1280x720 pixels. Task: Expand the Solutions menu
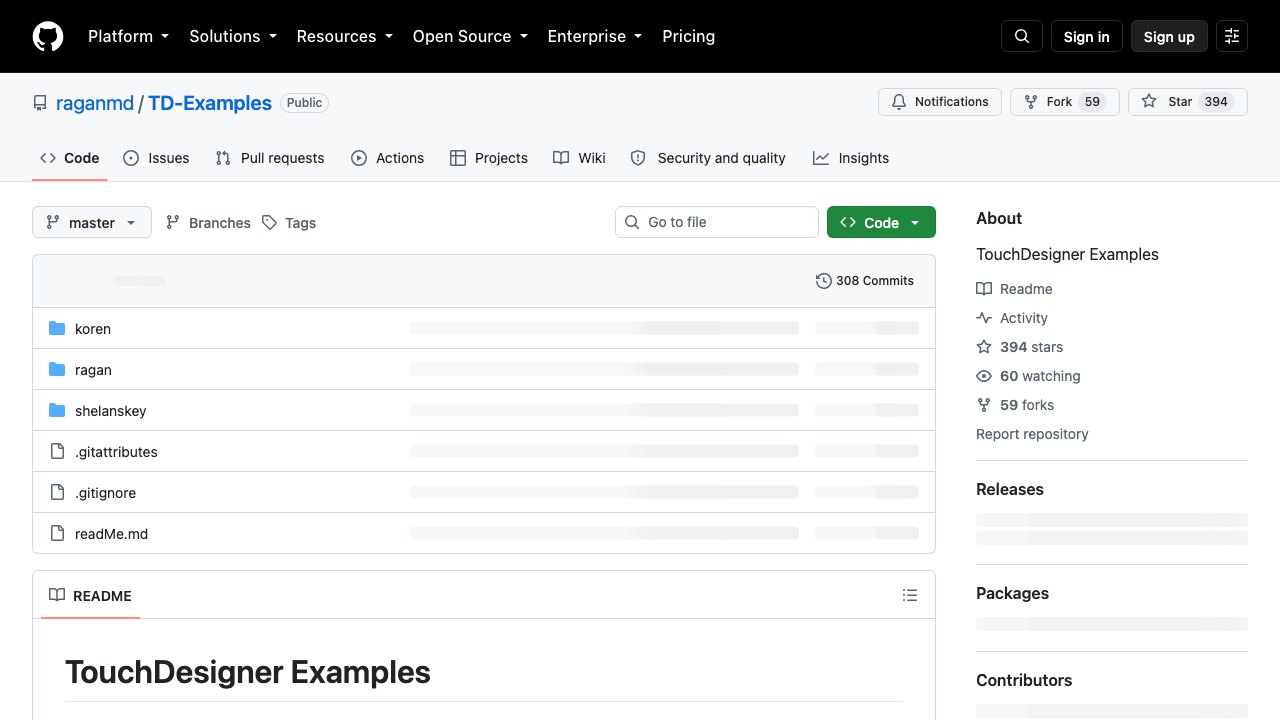pyautogui.click(x=232, y=36)
